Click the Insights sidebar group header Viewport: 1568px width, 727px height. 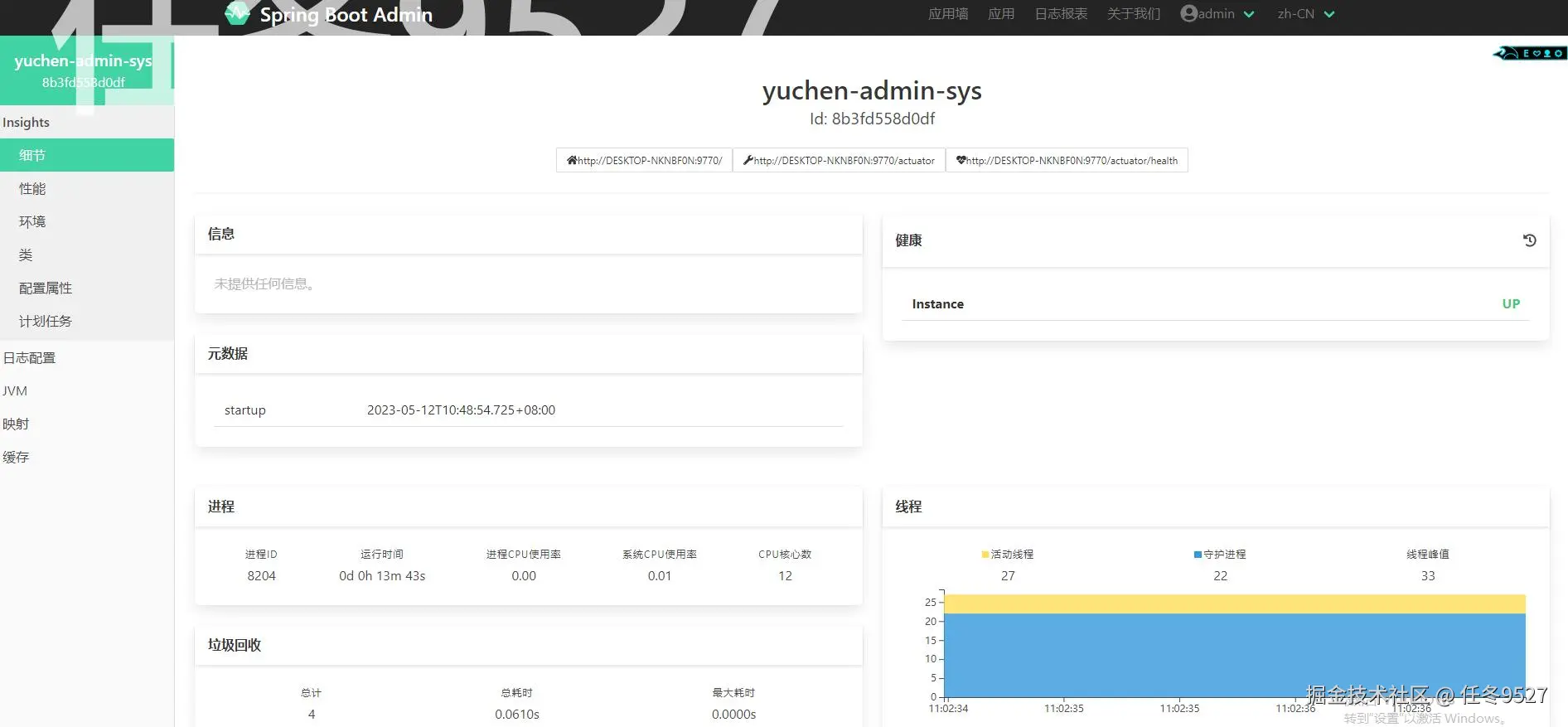coord(87,122)
